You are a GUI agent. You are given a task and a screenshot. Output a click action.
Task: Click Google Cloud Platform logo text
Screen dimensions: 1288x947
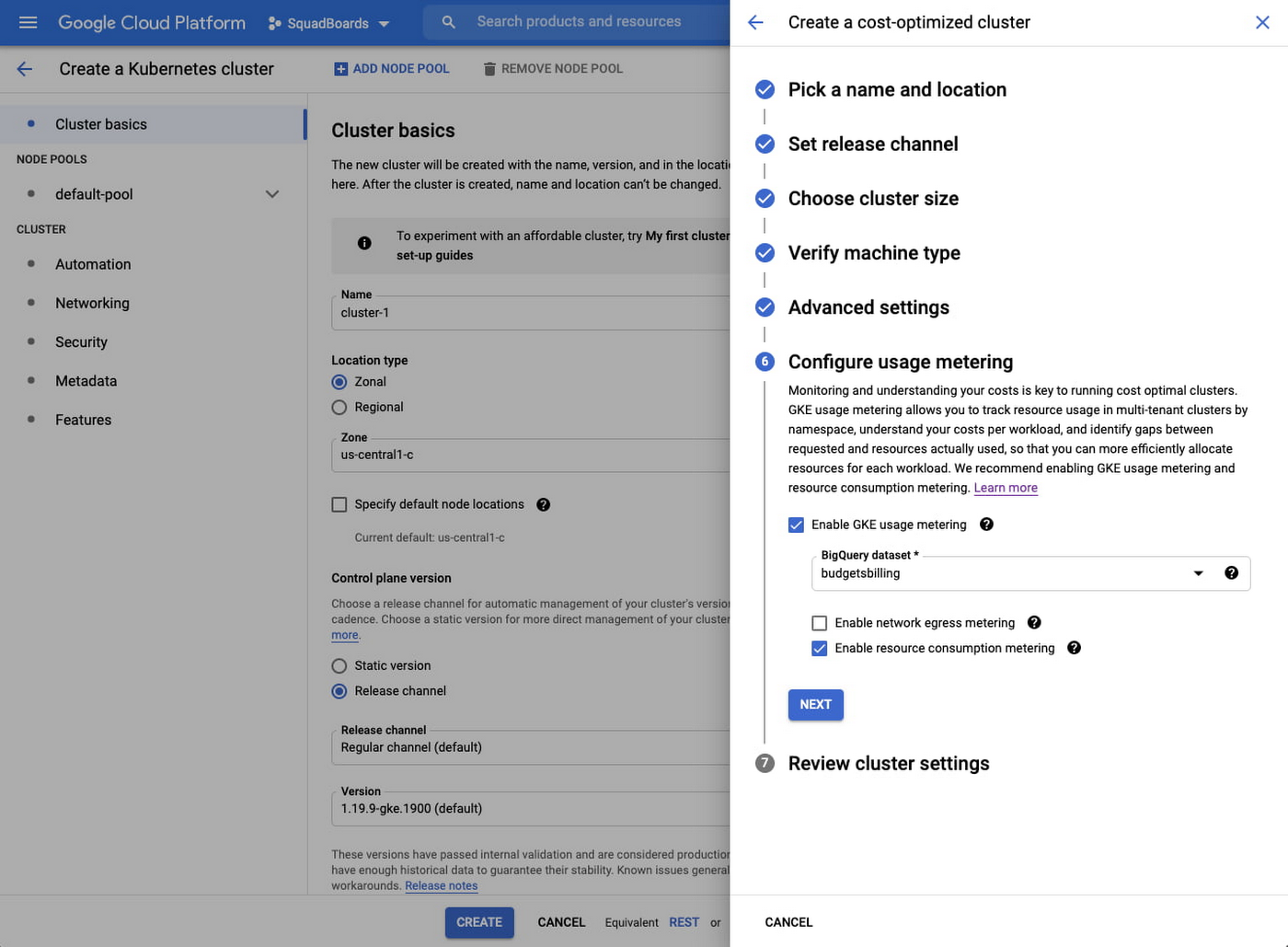152,23
